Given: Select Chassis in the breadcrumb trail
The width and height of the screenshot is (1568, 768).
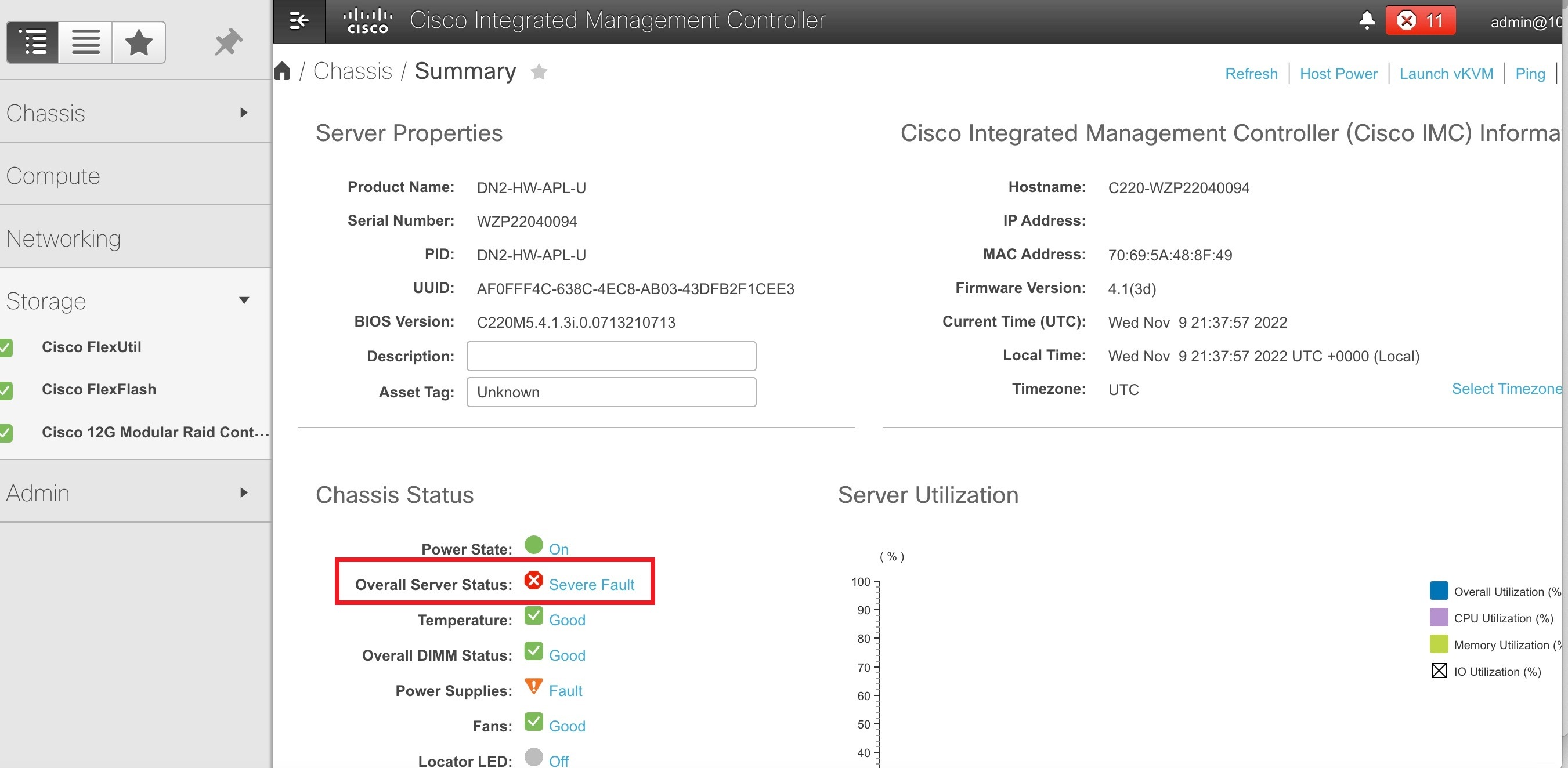Looking at the screenshot, I should (352, 70).
